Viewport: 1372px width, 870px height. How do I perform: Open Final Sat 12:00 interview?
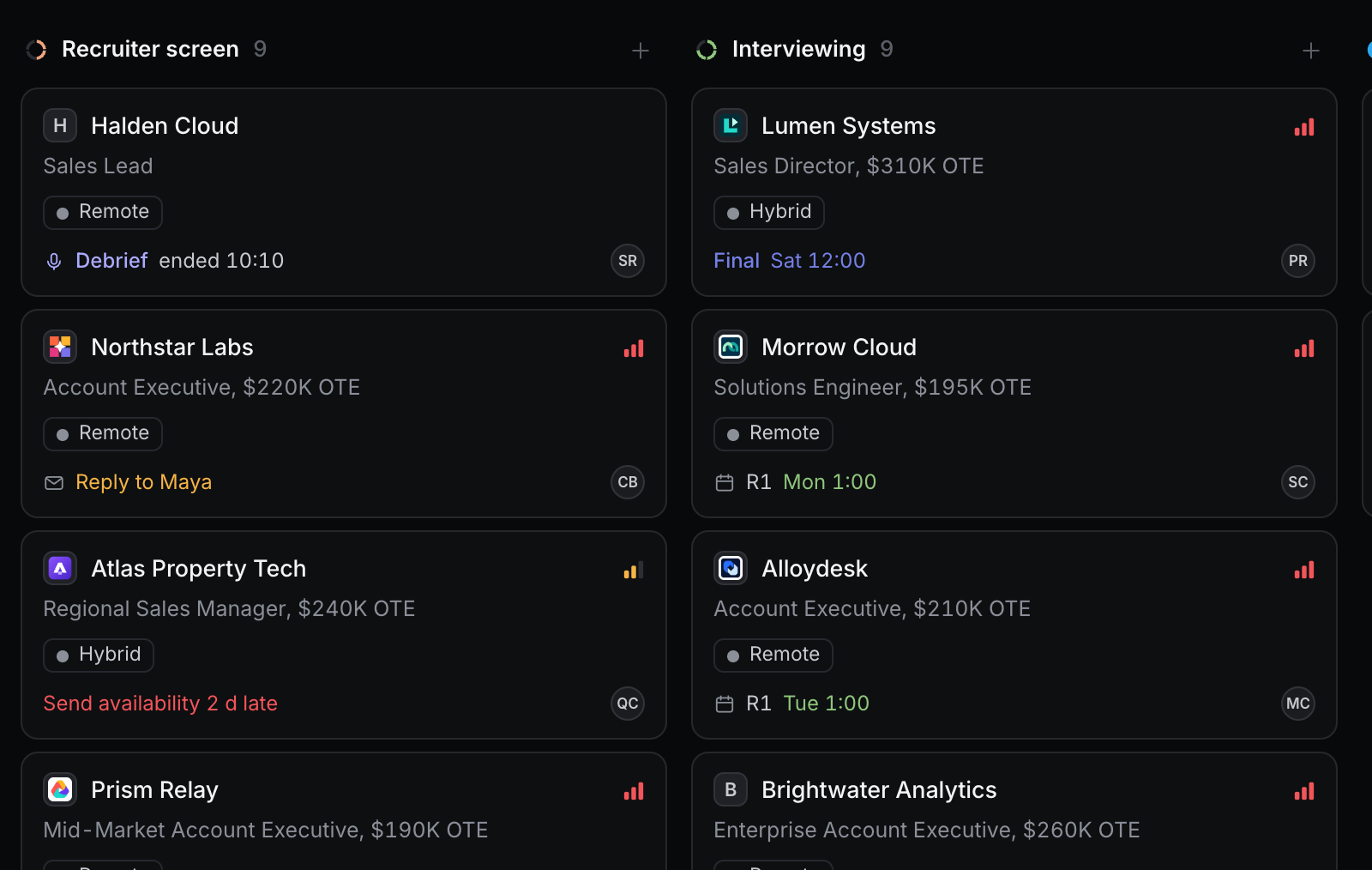790,261
